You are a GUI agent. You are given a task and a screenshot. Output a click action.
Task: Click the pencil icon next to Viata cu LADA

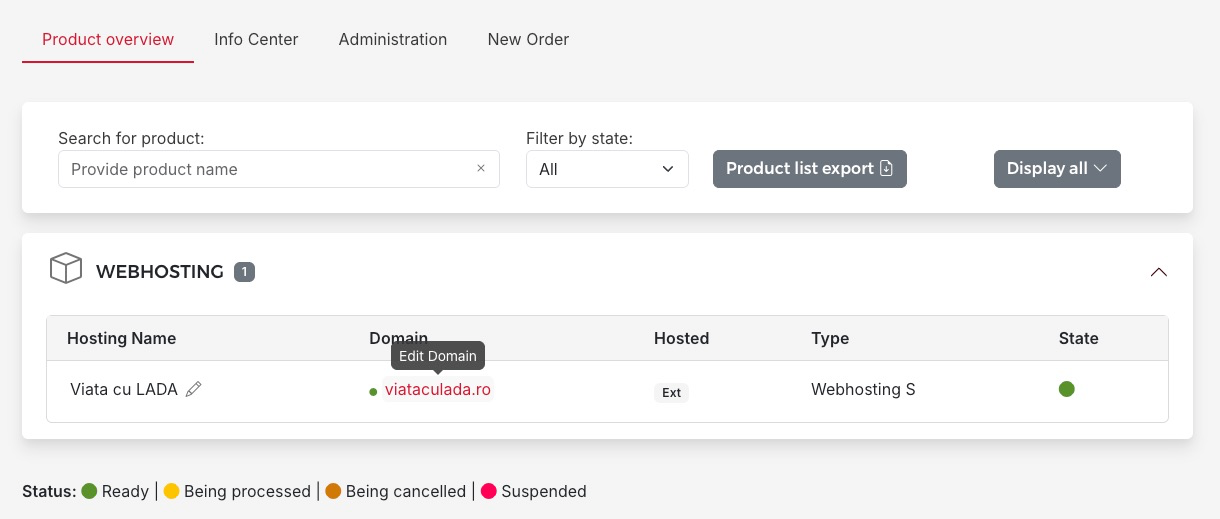tap(194, 389)
